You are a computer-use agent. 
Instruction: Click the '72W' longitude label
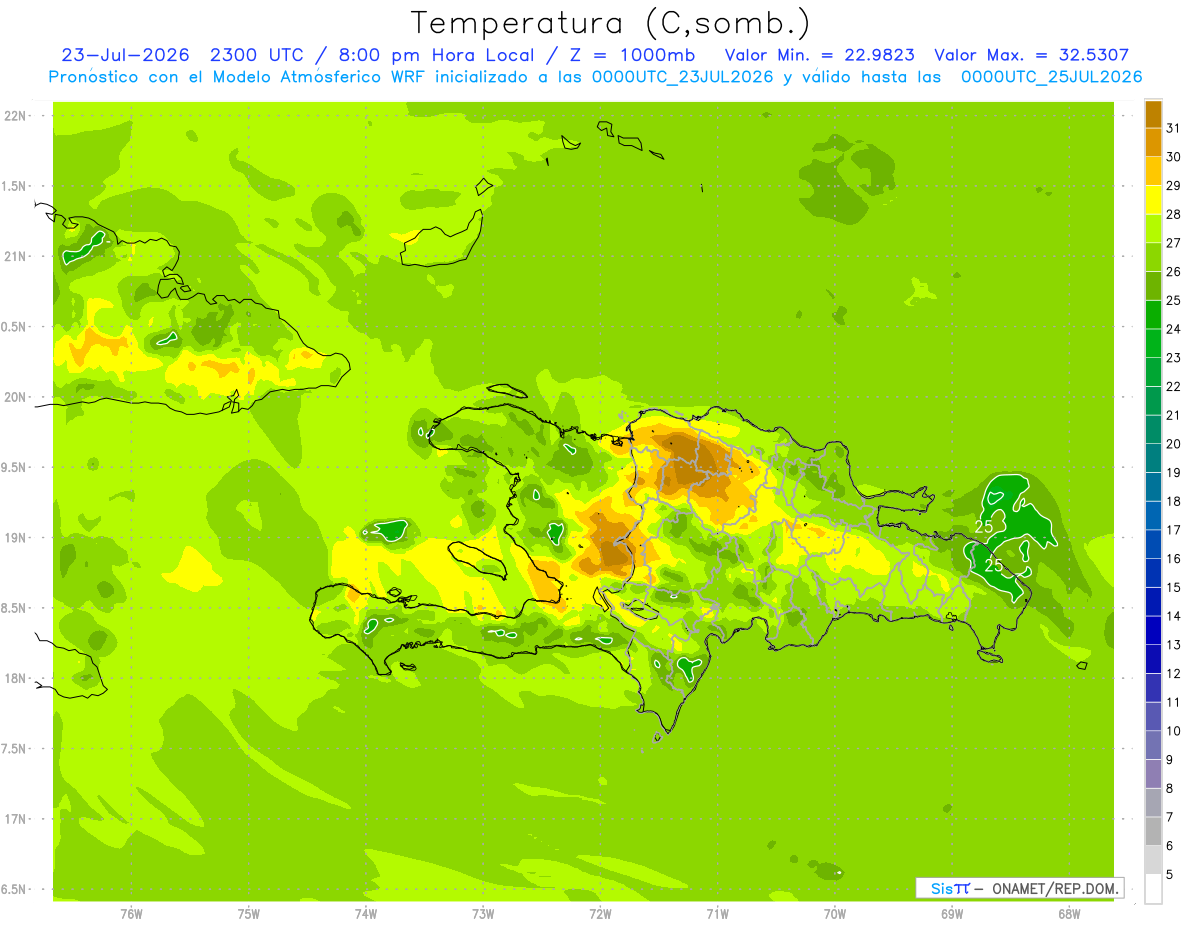pos(600,913)
